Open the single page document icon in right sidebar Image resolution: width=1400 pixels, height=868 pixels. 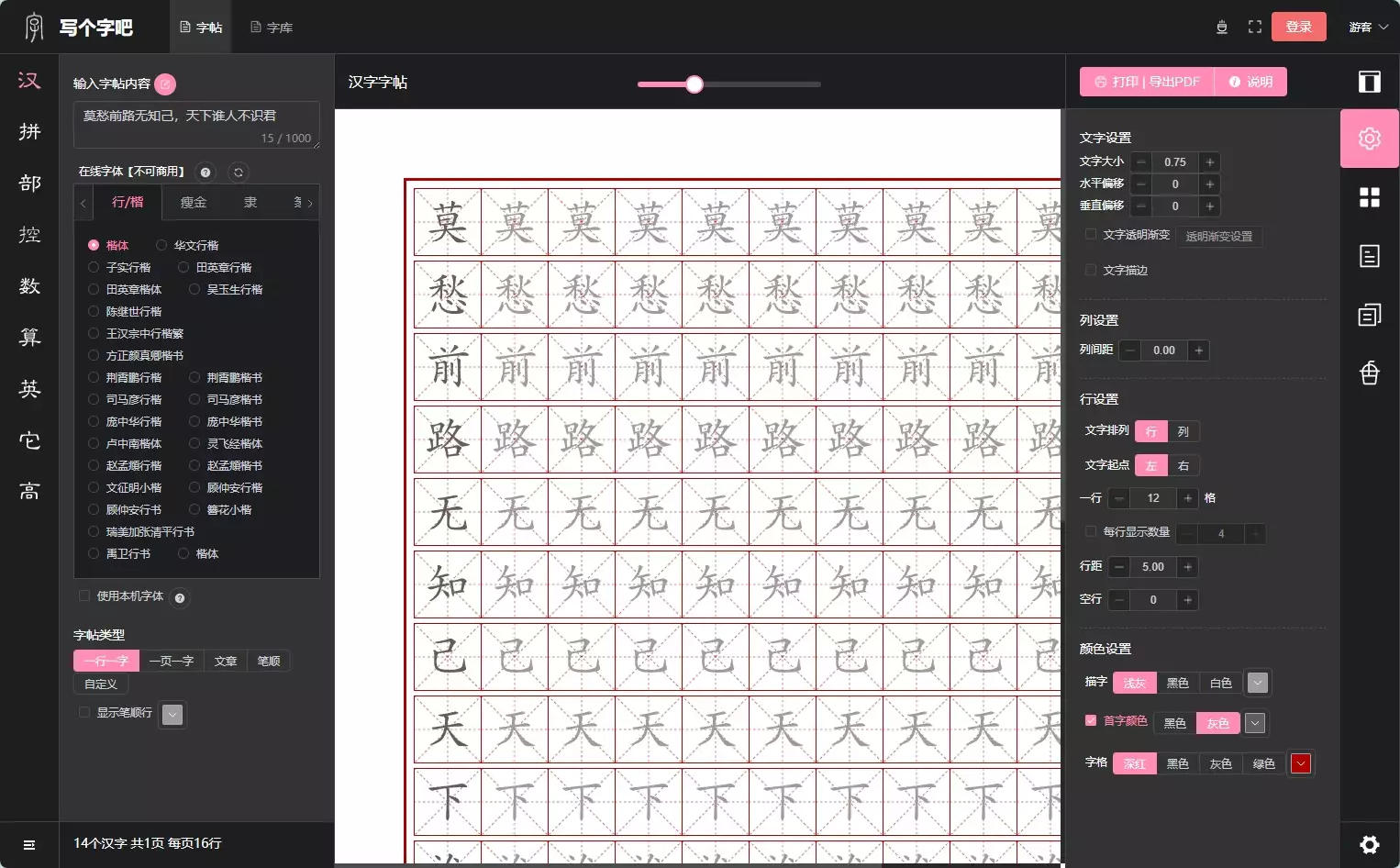point(1370,256)
